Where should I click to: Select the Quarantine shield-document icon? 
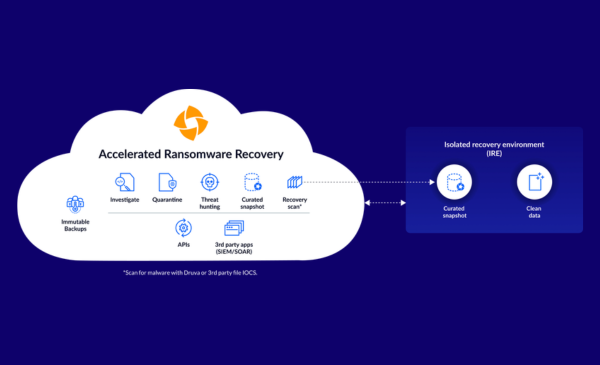(167, 182)
